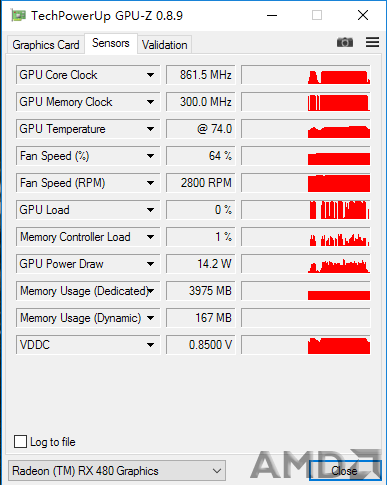Capture screenshot with the camera icon
Image resolution: width=387 pixels, height=485 pixels.
[345, 42]
